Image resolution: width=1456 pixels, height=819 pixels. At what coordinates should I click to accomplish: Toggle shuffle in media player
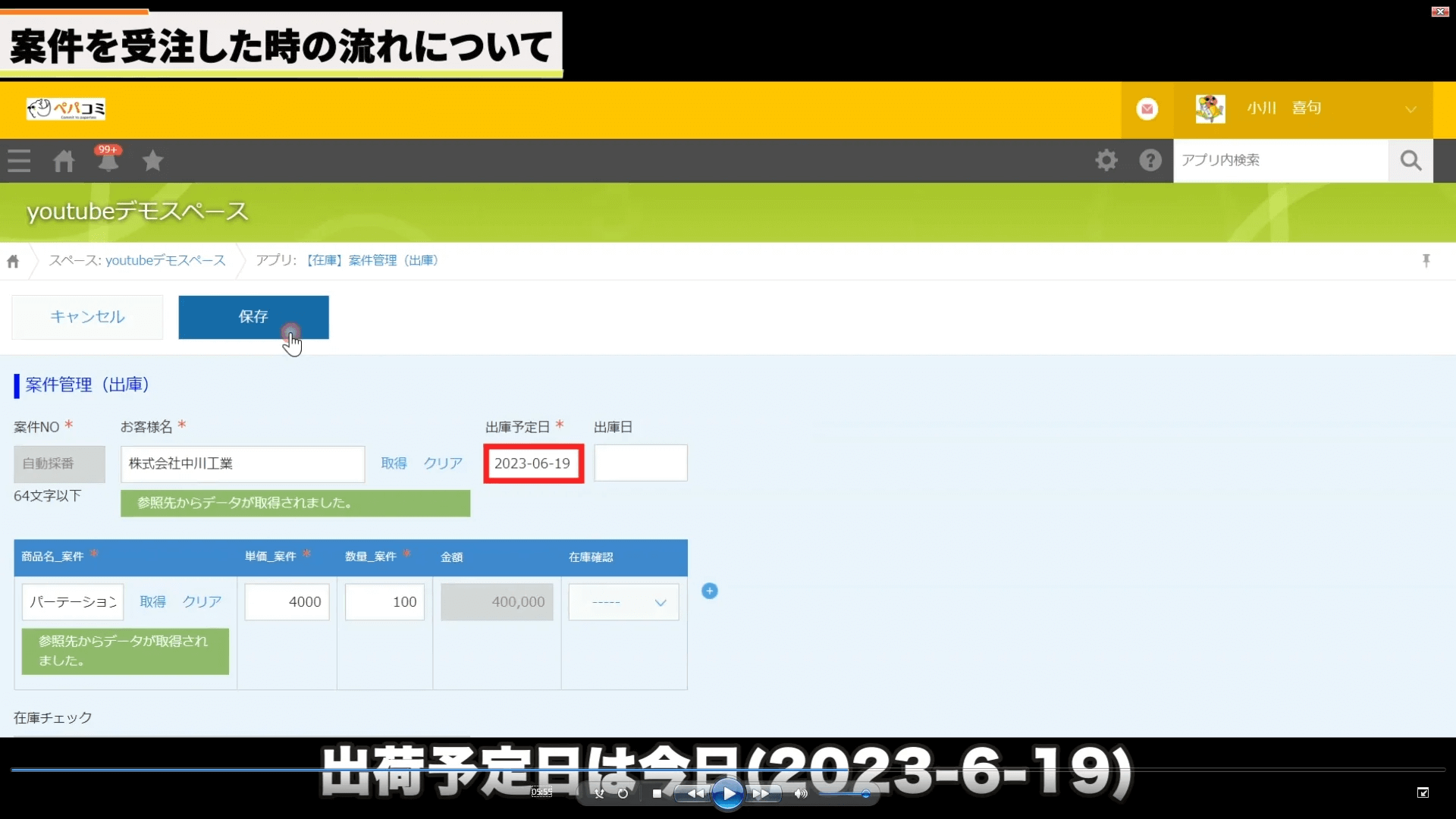(x=599, y=794)
